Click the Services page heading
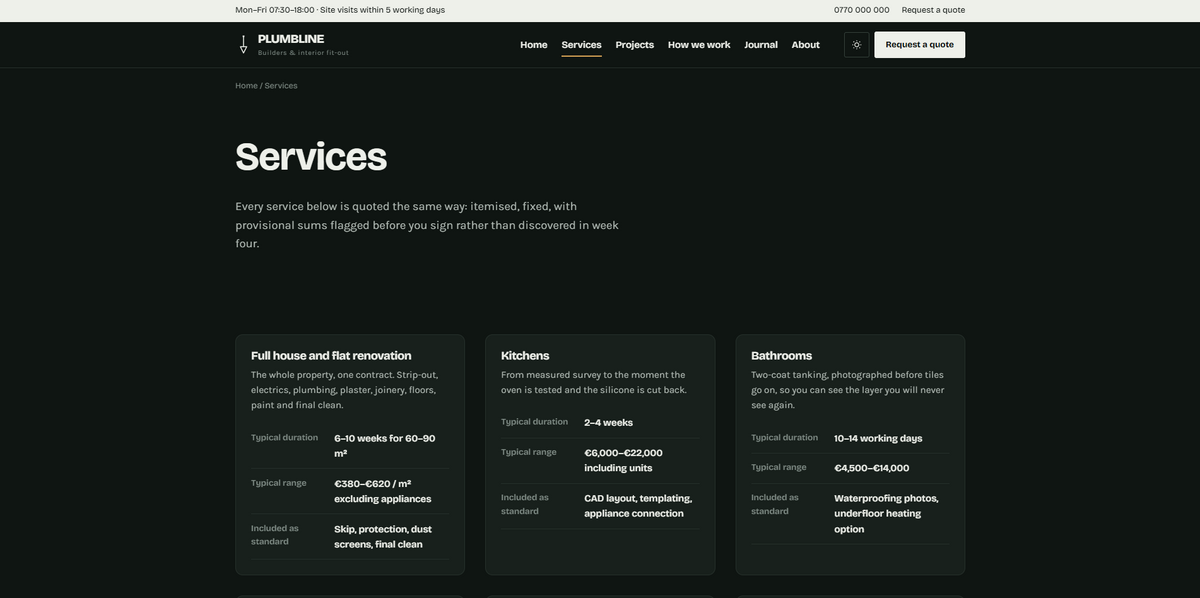 coord(311,157)
